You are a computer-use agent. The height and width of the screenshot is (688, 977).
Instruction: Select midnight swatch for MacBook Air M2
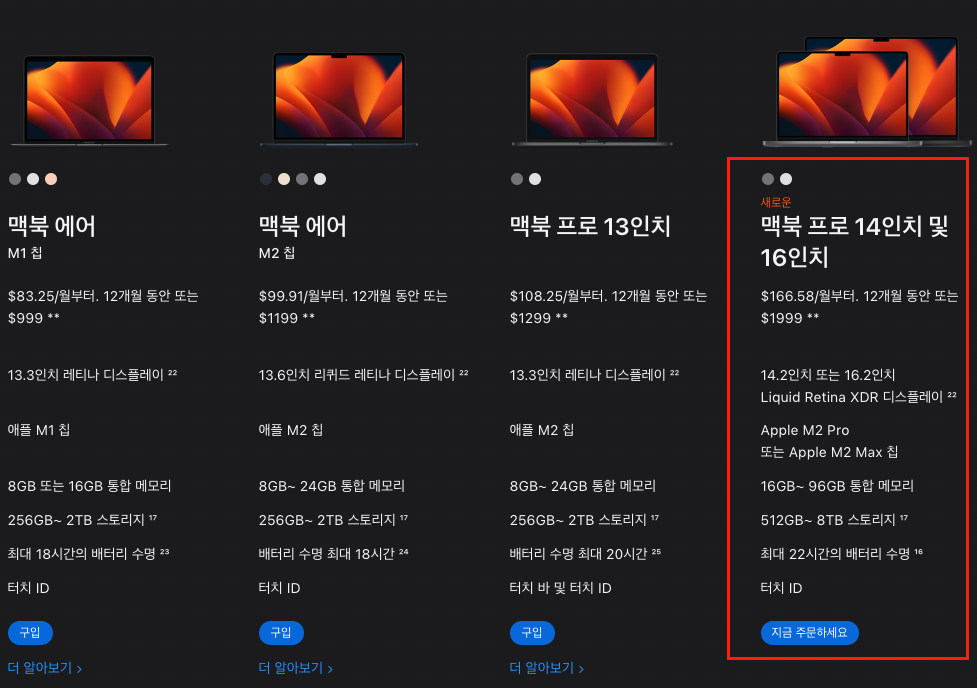[x=266, y=179]
